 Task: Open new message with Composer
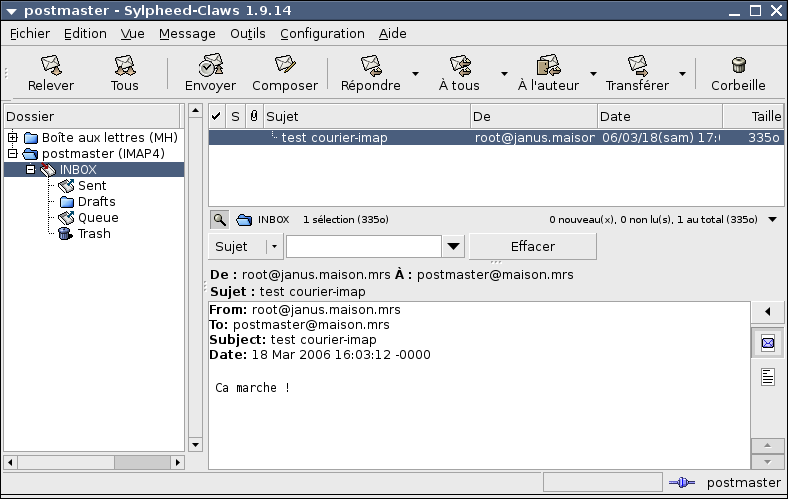(285, 73)
